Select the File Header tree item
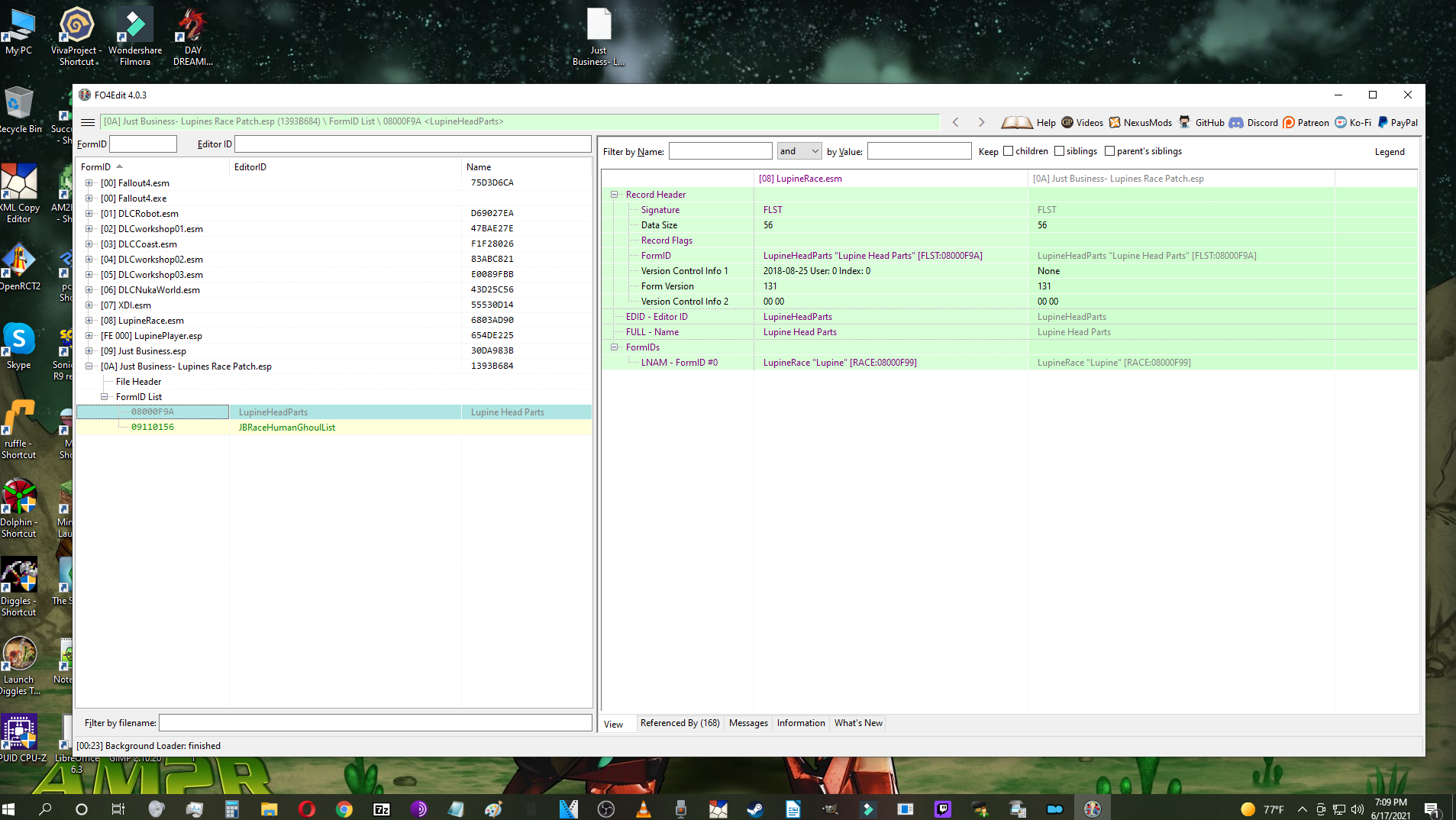The width and height of the screenshot is (1456, 820). pyautogui.click(x=138, y=382)
